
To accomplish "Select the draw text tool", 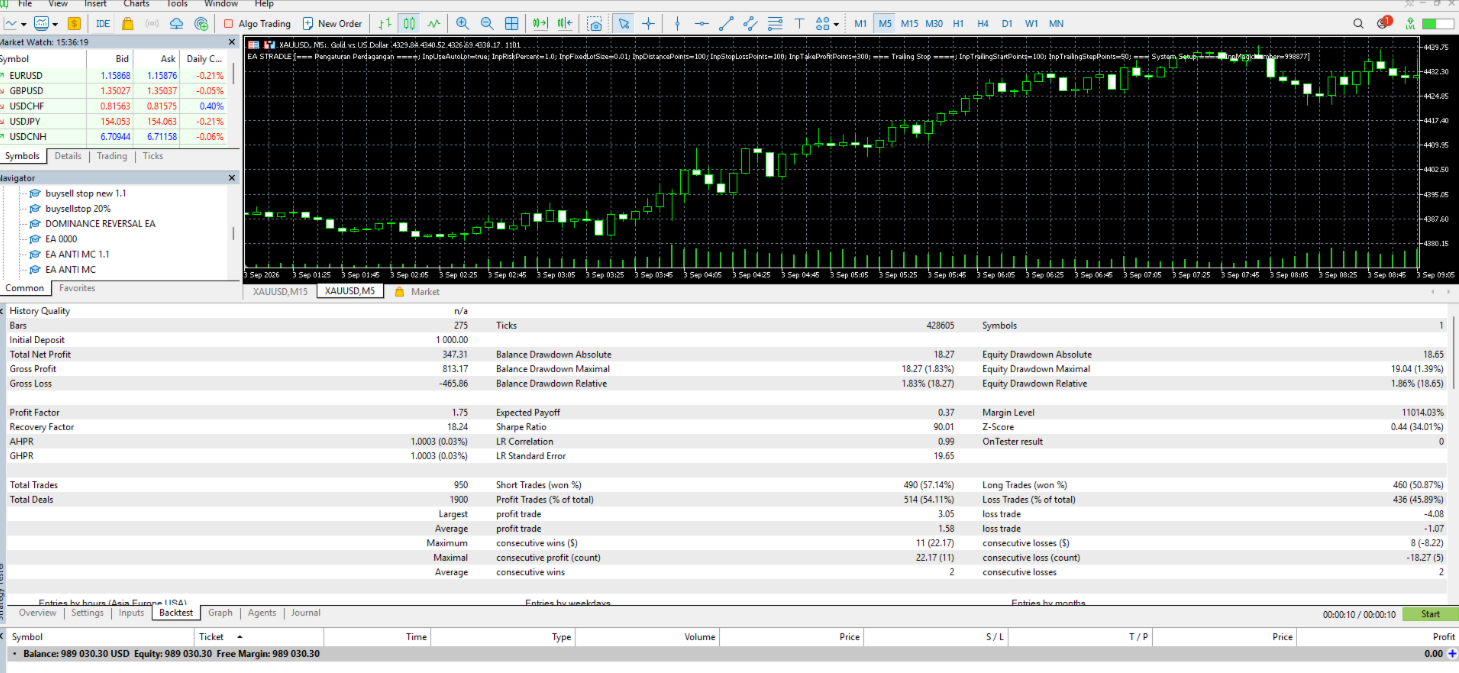I will click(x=799, y=23).
